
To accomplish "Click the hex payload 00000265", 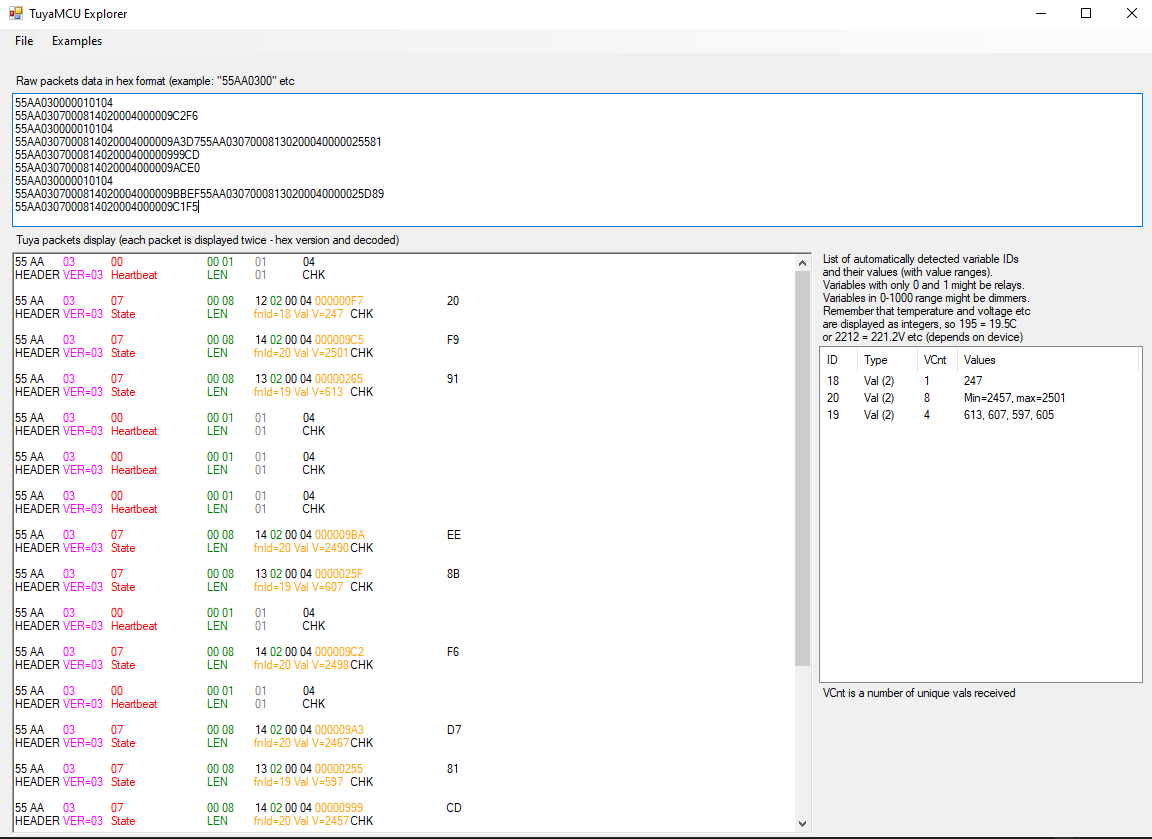I will pos(339,378).
